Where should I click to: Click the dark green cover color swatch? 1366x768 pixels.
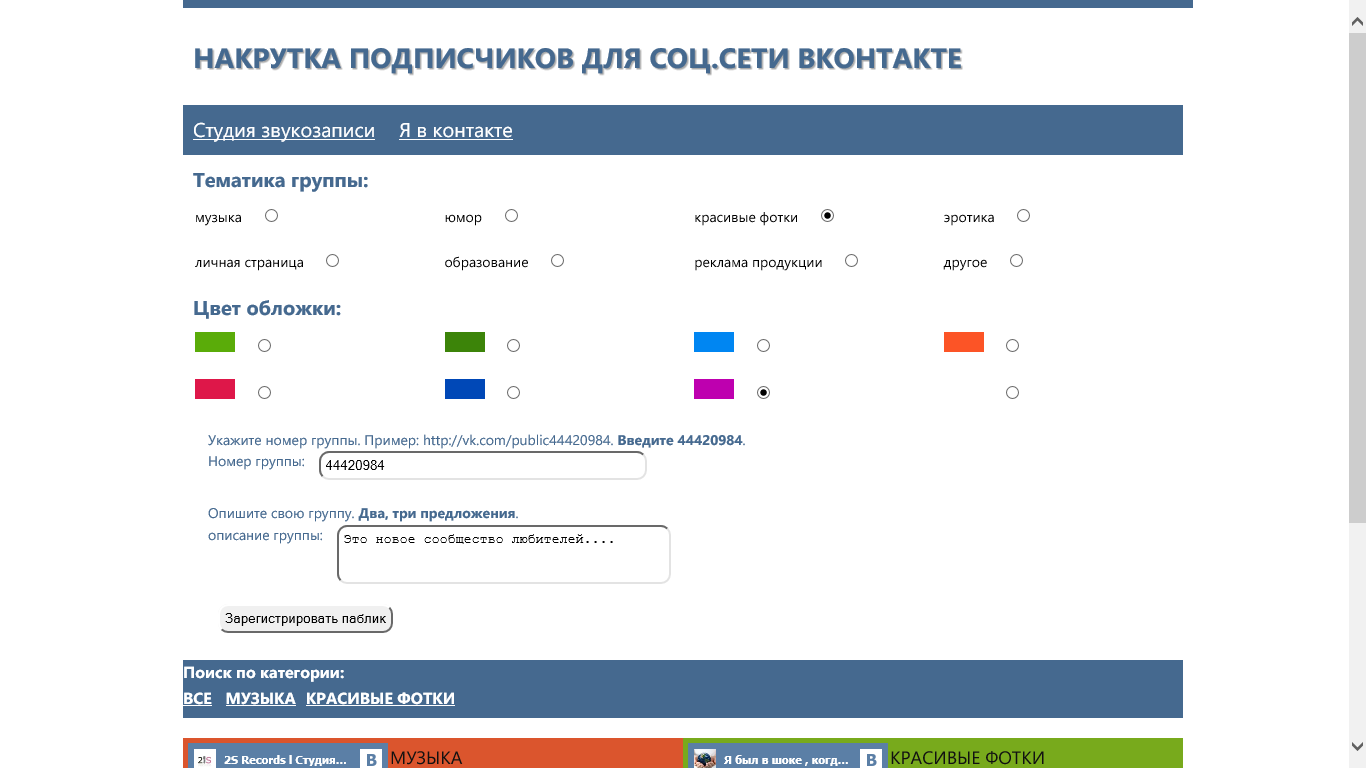pyautogui.click(x=465, y=342)
